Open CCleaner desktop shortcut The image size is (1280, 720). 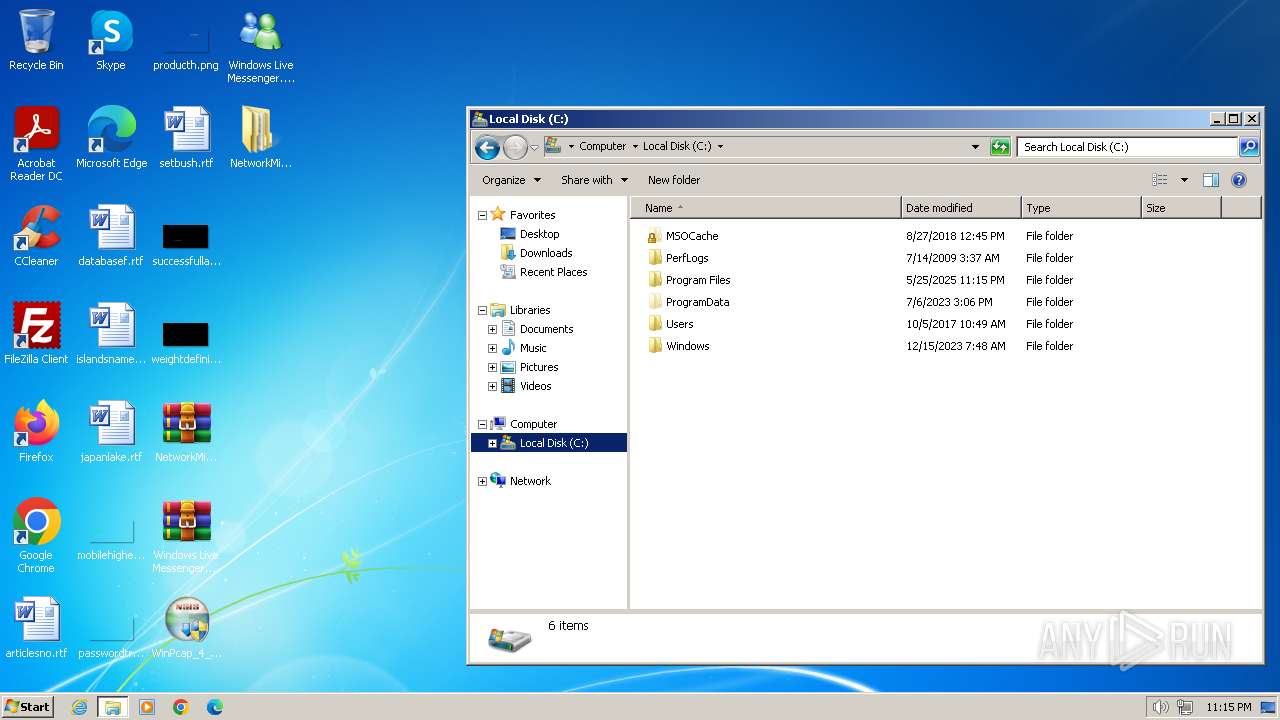tap(36, 236)
